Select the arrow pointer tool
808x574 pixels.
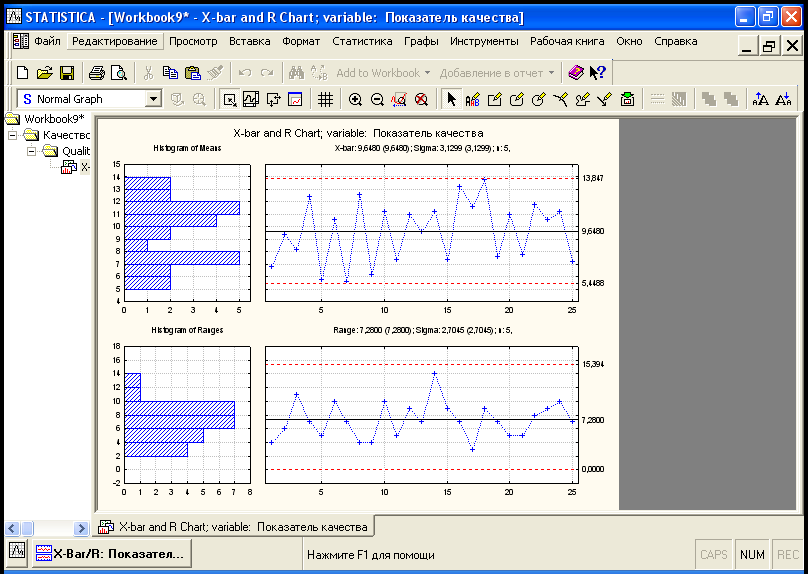point(451,99)
